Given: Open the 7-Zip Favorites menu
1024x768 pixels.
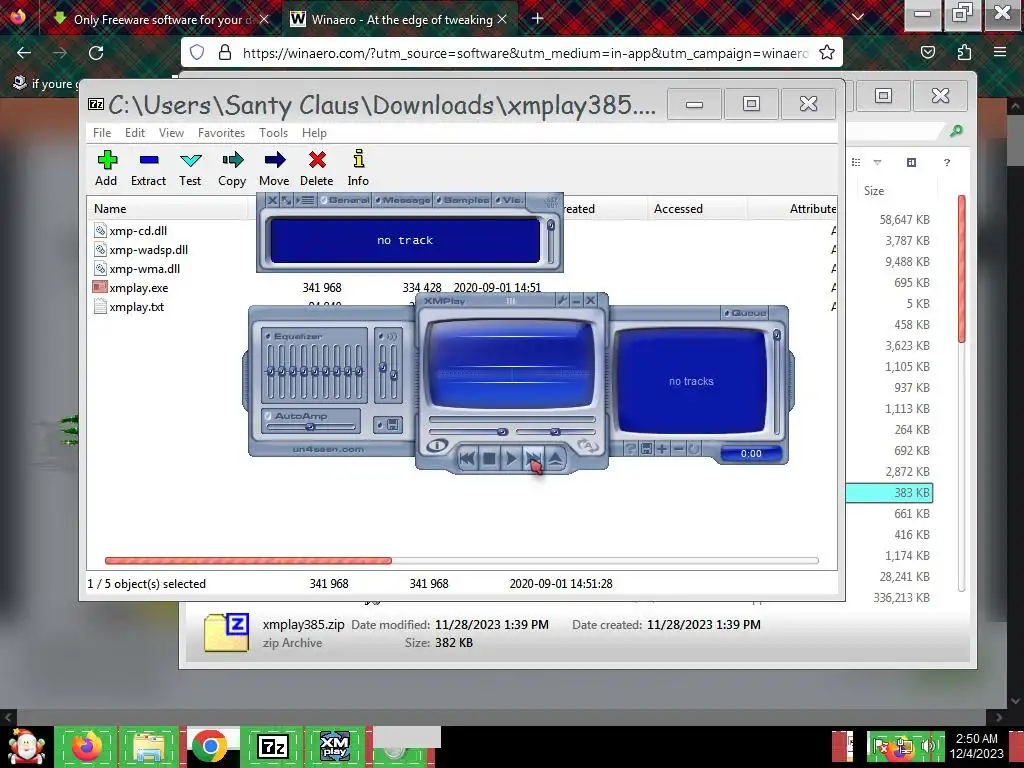Looking at the screenshot, I should (221, 133).
